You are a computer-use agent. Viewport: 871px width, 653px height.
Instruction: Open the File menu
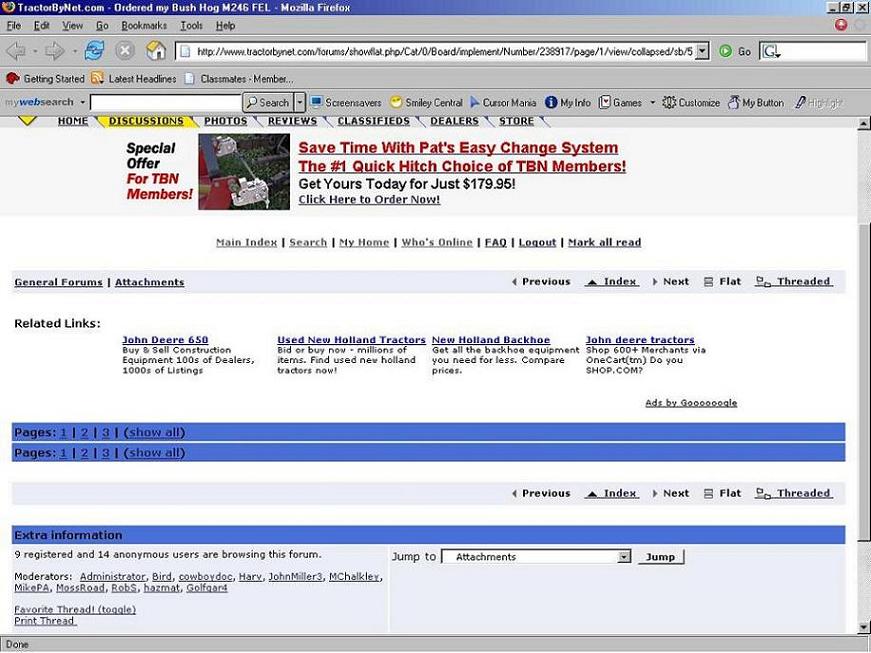click(13, 26)
